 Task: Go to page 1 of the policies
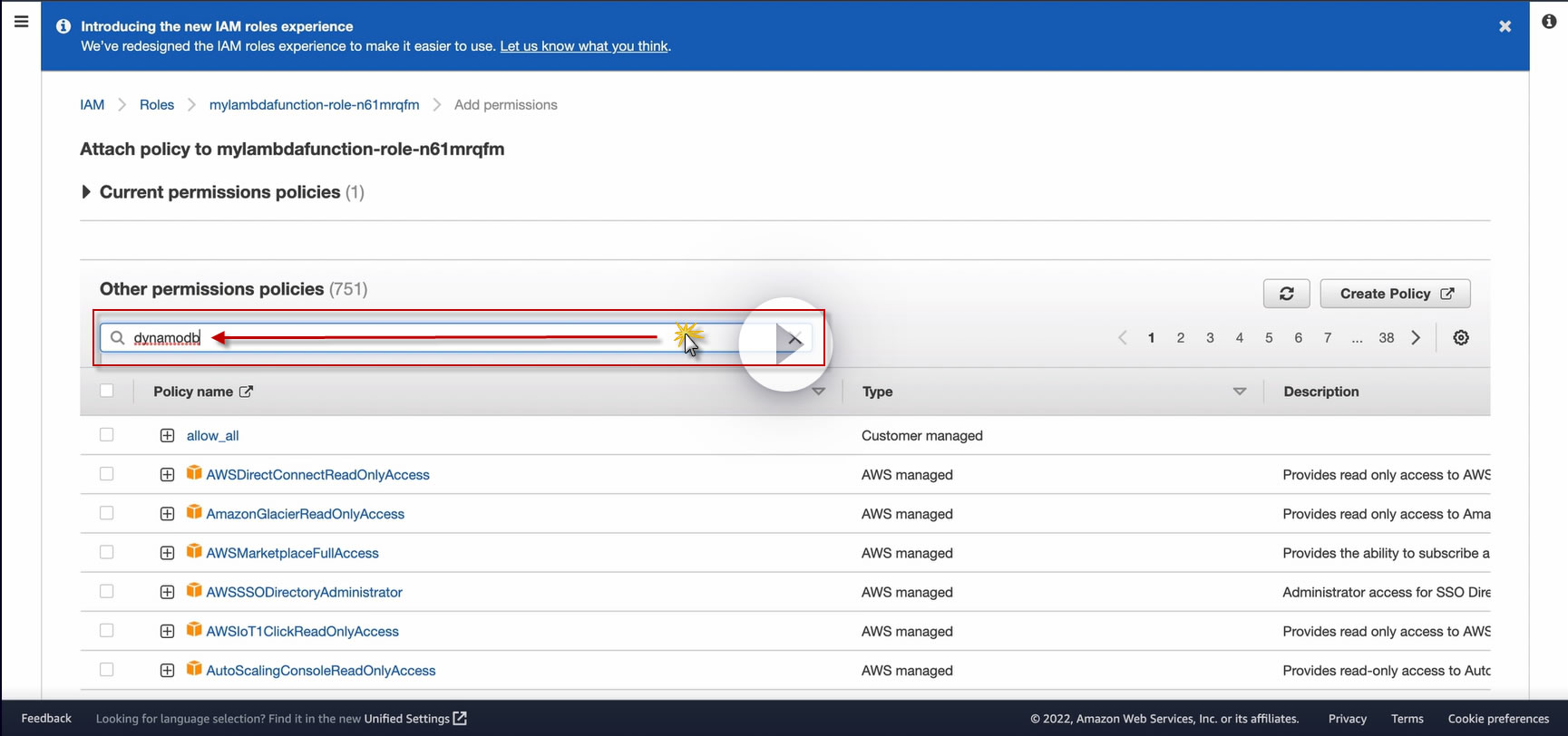tap(1152, 338)
